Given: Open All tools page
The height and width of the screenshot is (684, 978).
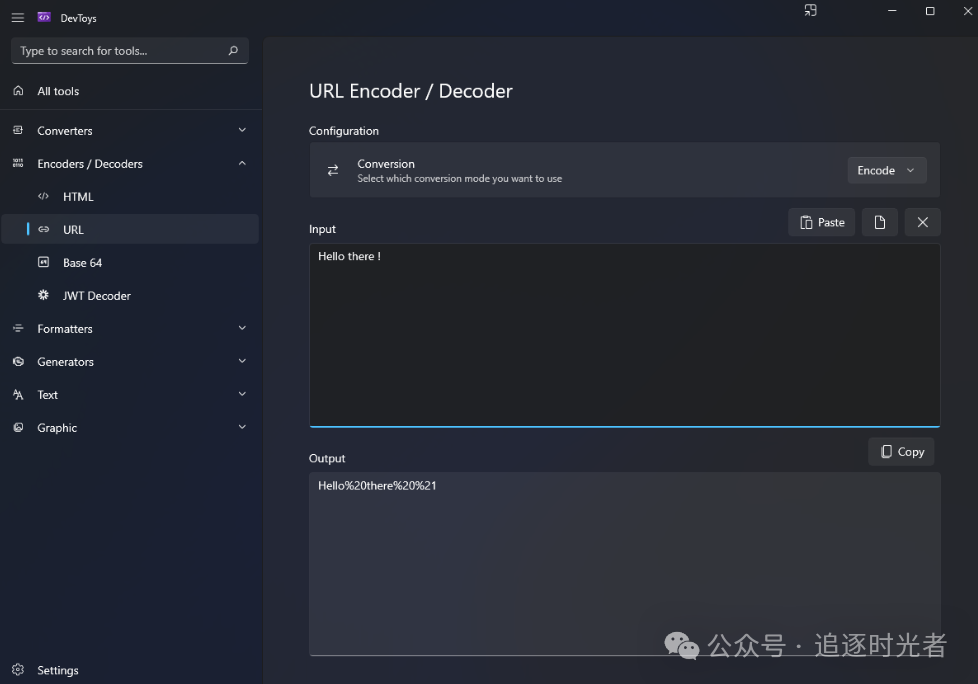Looking at the screenshot, I should (x=131, y=91).
